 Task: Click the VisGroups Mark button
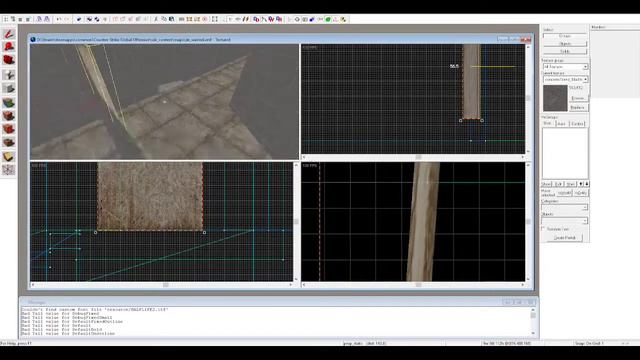tap(571, 184)
